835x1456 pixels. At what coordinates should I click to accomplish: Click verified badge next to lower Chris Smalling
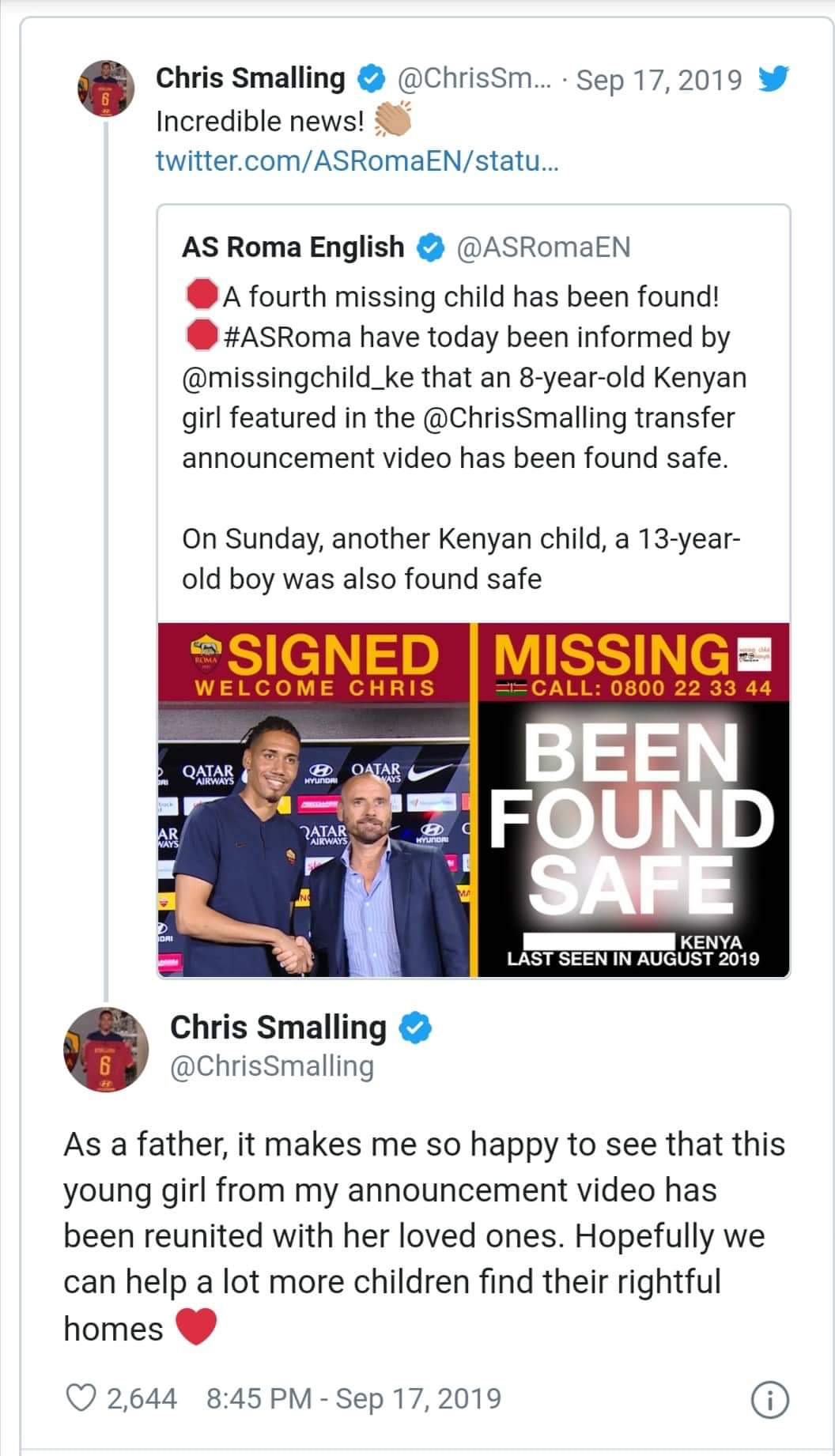414,1028
